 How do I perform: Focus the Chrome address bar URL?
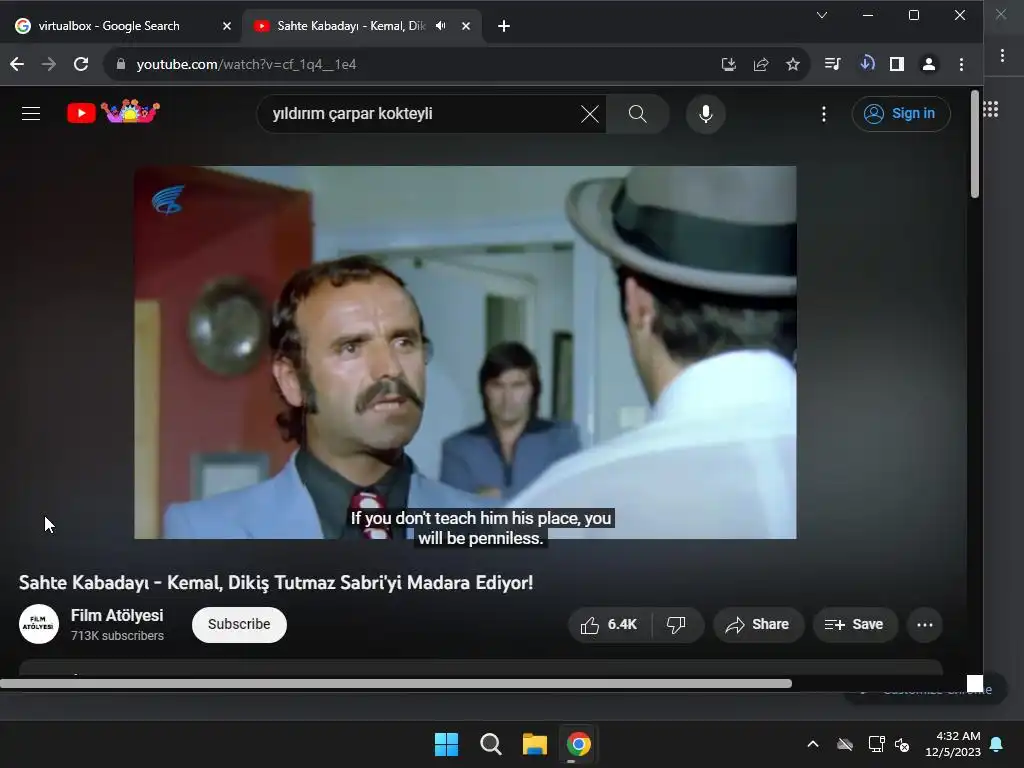[246, 64]
